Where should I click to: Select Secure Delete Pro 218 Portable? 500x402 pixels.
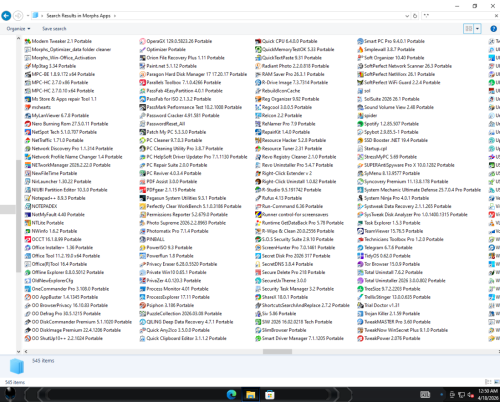[x=290, y=272]
